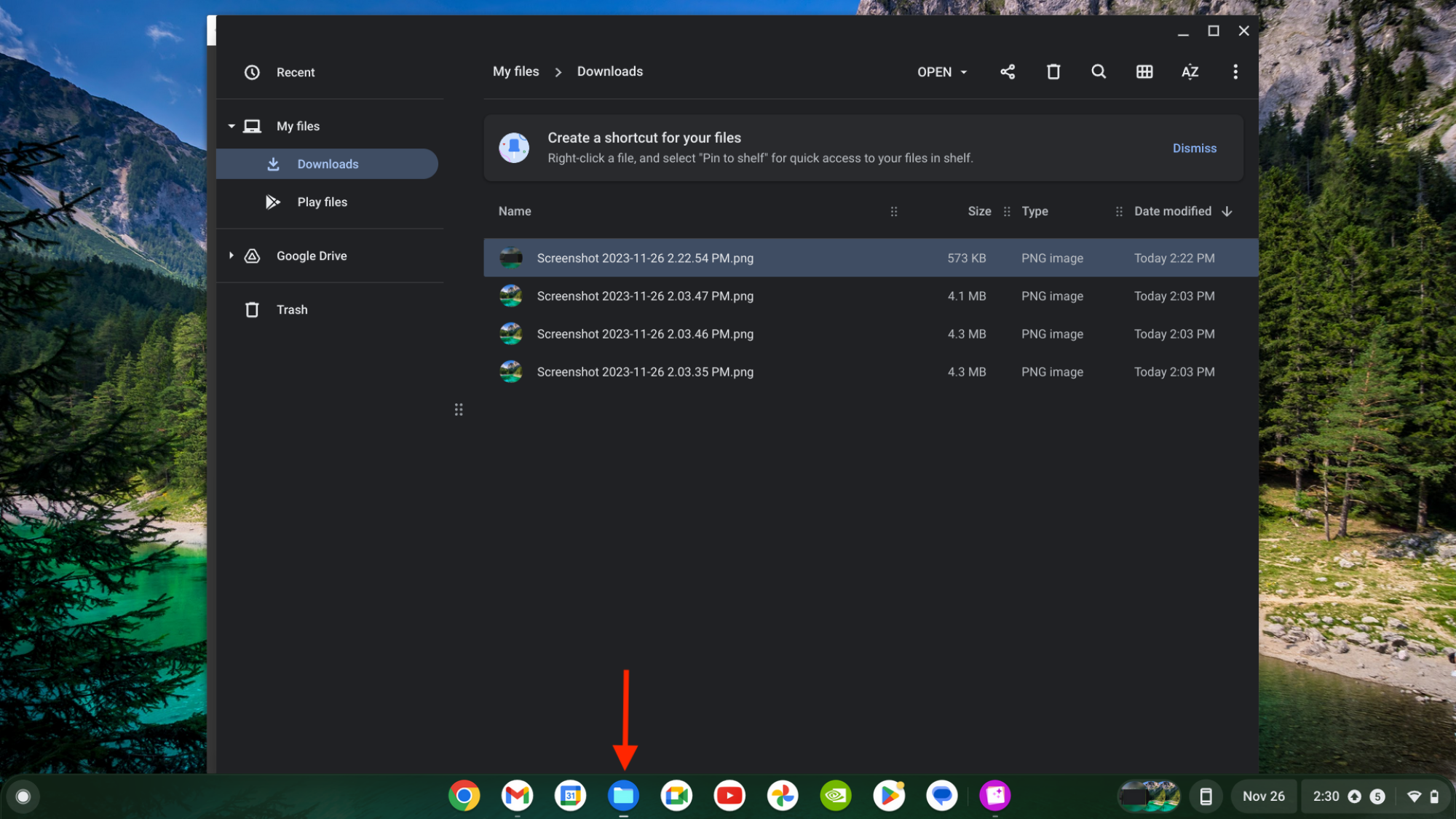Navigate to My files via the breadcrumb
Image resolution: width=1456 pixels, height=819 pixels.
[516, 71]
